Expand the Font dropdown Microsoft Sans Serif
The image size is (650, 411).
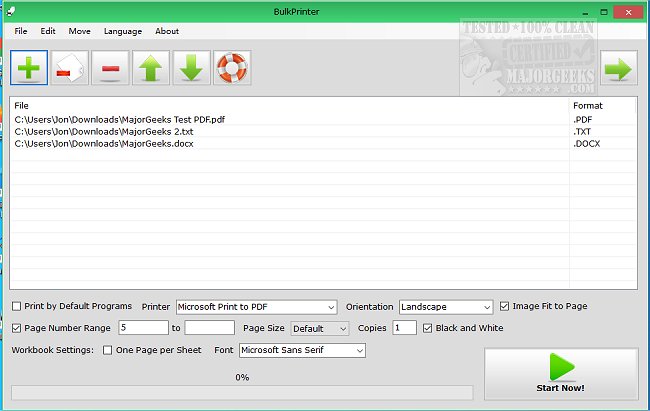click(x=302, y=350)
